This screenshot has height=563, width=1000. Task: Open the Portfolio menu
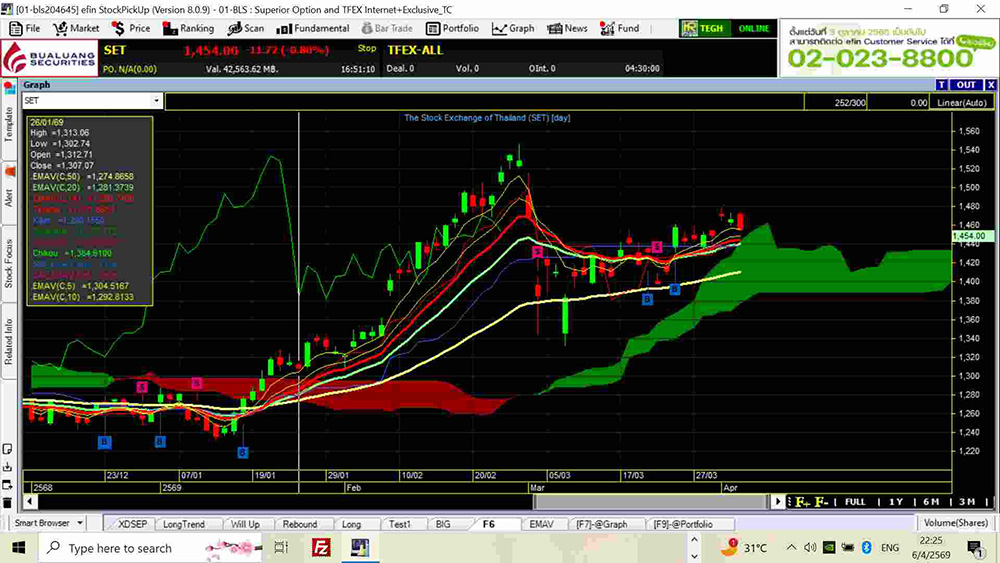[452, 28]
